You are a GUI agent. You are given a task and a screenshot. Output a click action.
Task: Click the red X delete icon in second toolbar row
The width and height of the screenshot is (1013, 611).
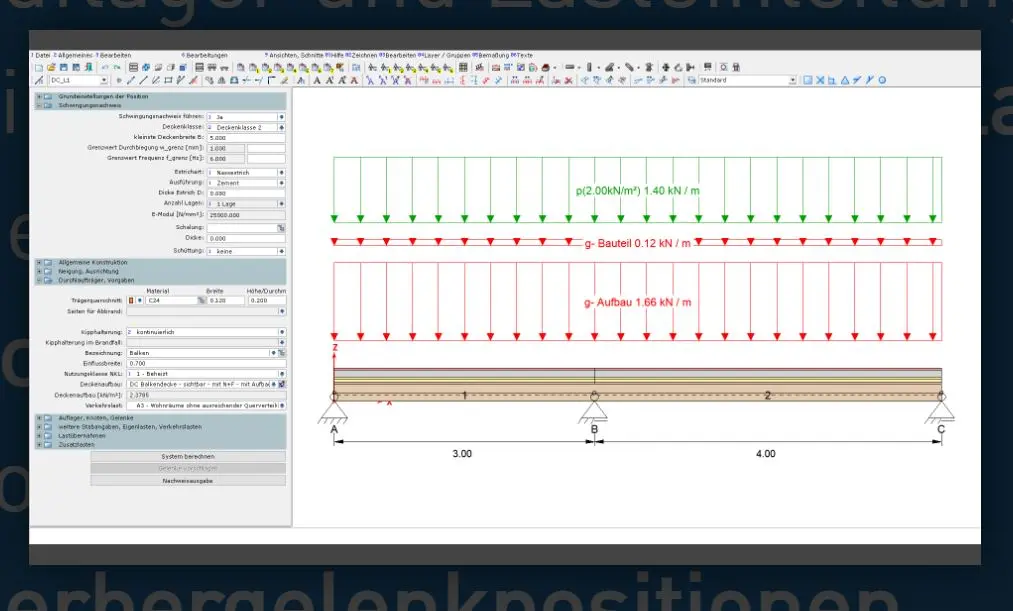569,80
